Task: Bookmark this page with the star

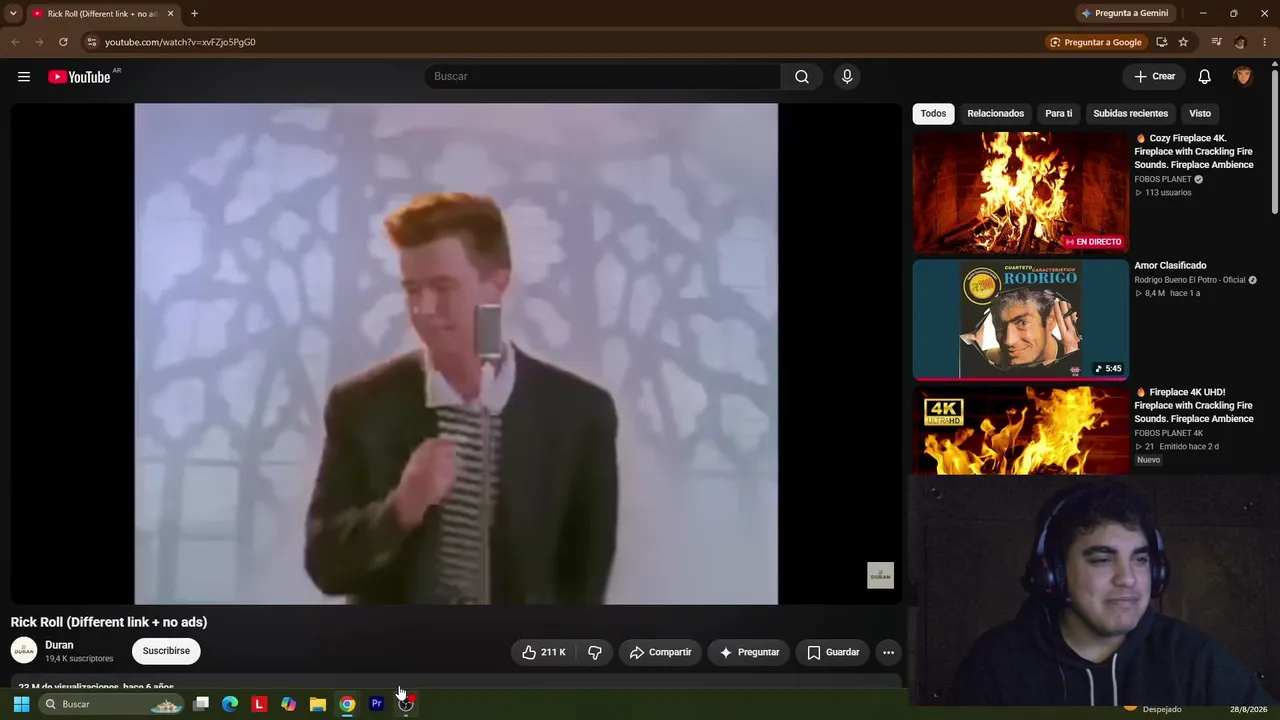Action: 1183,42
